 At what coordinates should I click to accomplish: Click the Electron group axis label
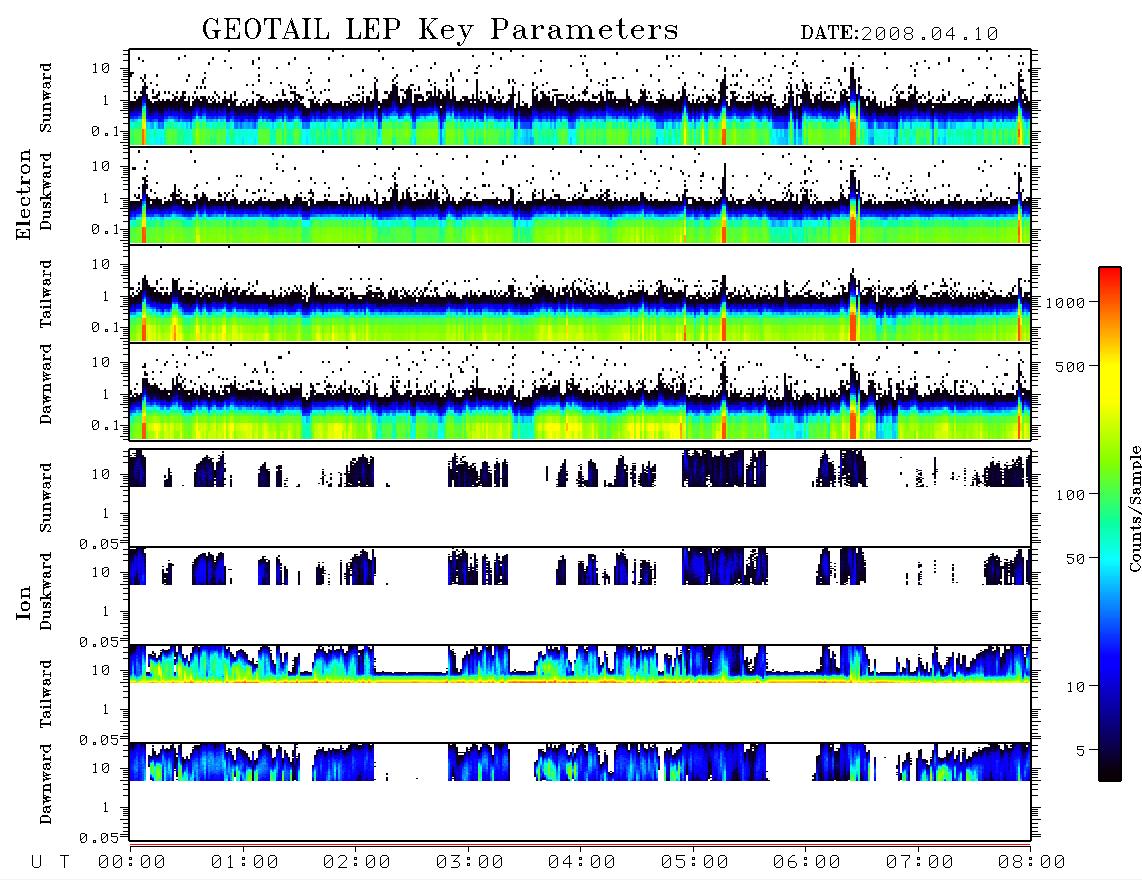point(23,195)
